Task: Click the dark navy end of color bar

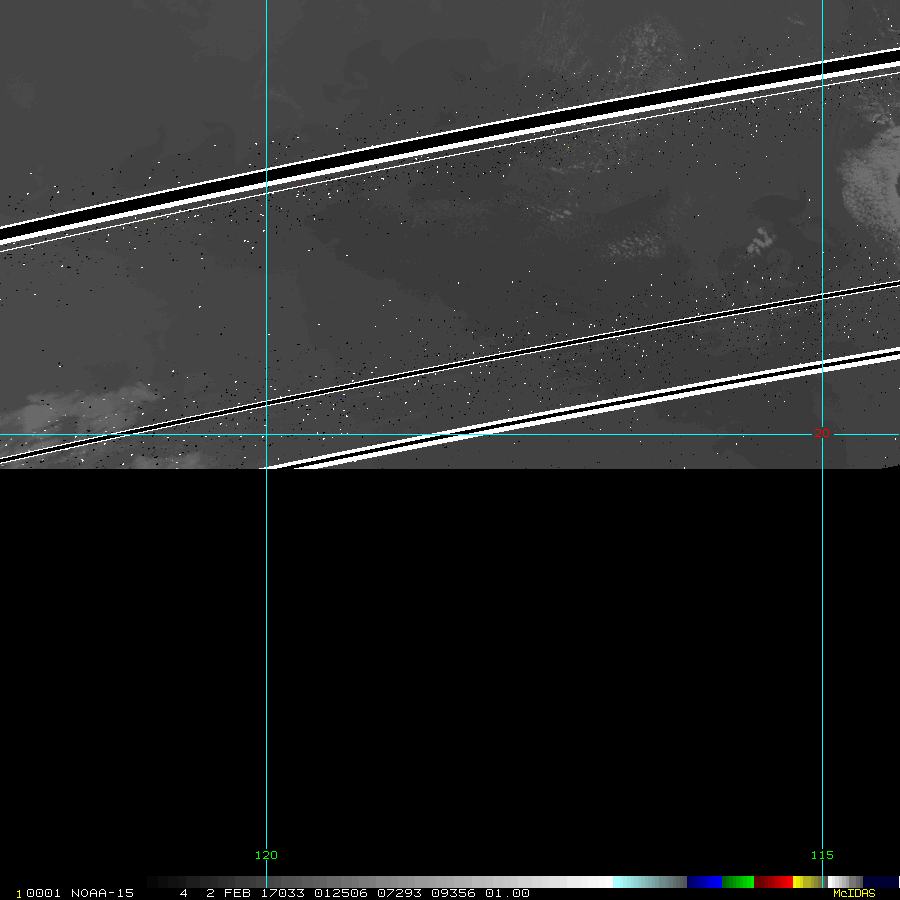Action: [x=882, y=882]
